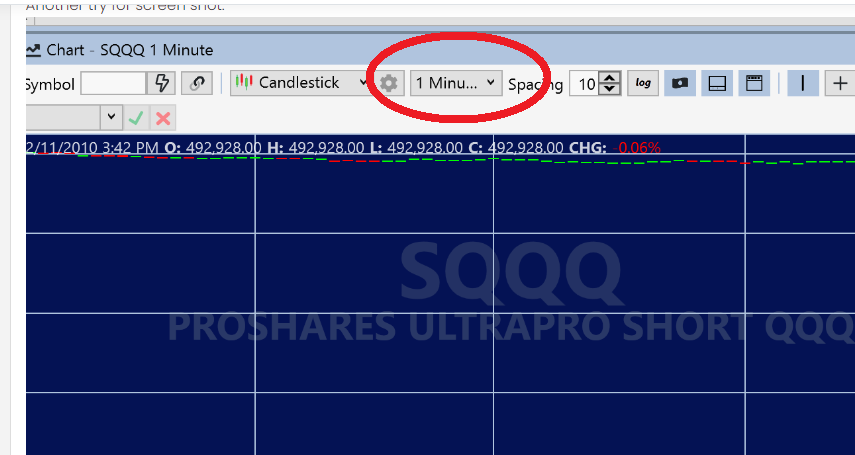Open the 1 Minute timeframe dropdown
Screen dimensions: 855x455
pyautogui.click(x=456, y=83)
